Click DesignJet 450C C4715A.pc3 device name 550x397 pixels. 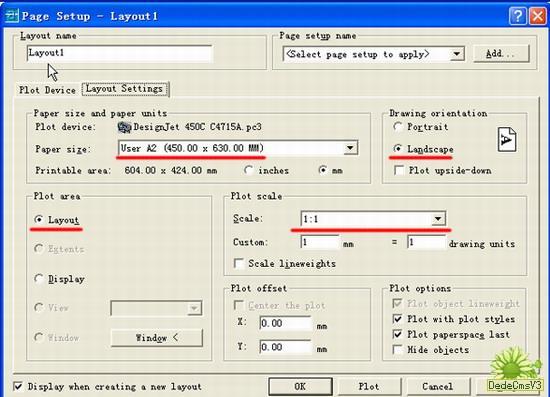[197, 127]
